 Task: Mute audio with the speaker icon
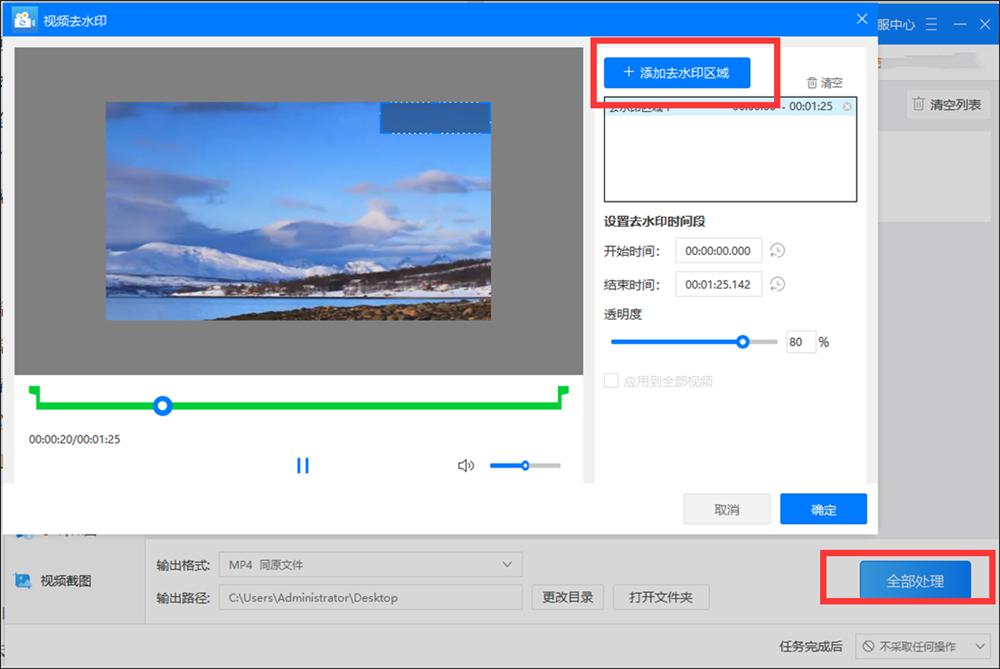pos(465,465)
